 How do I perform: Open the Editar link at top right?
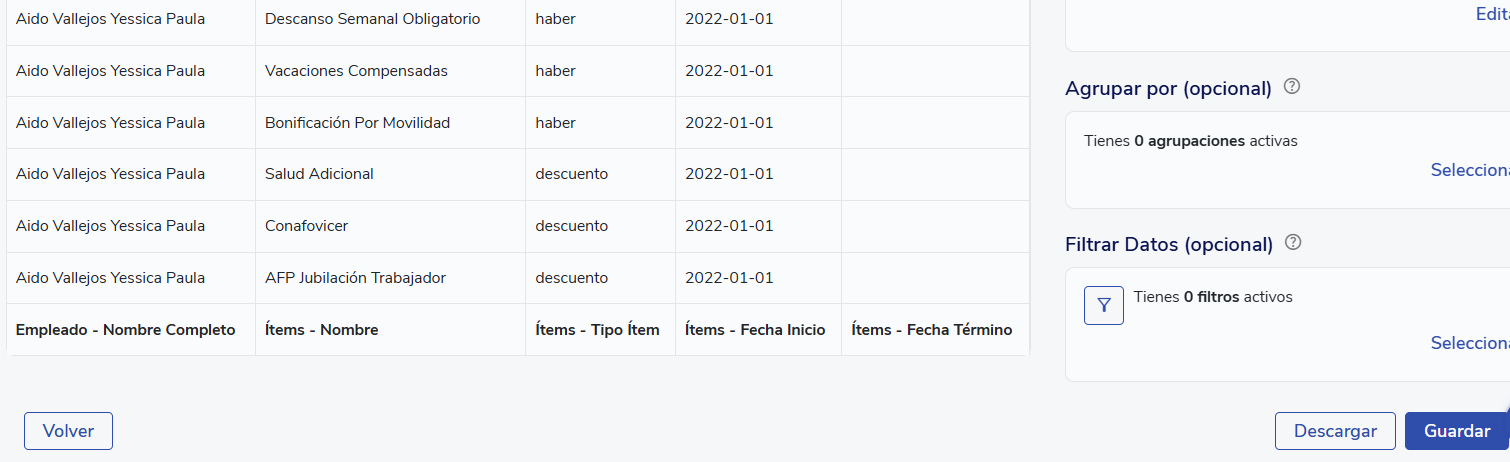coord(1492,14)
